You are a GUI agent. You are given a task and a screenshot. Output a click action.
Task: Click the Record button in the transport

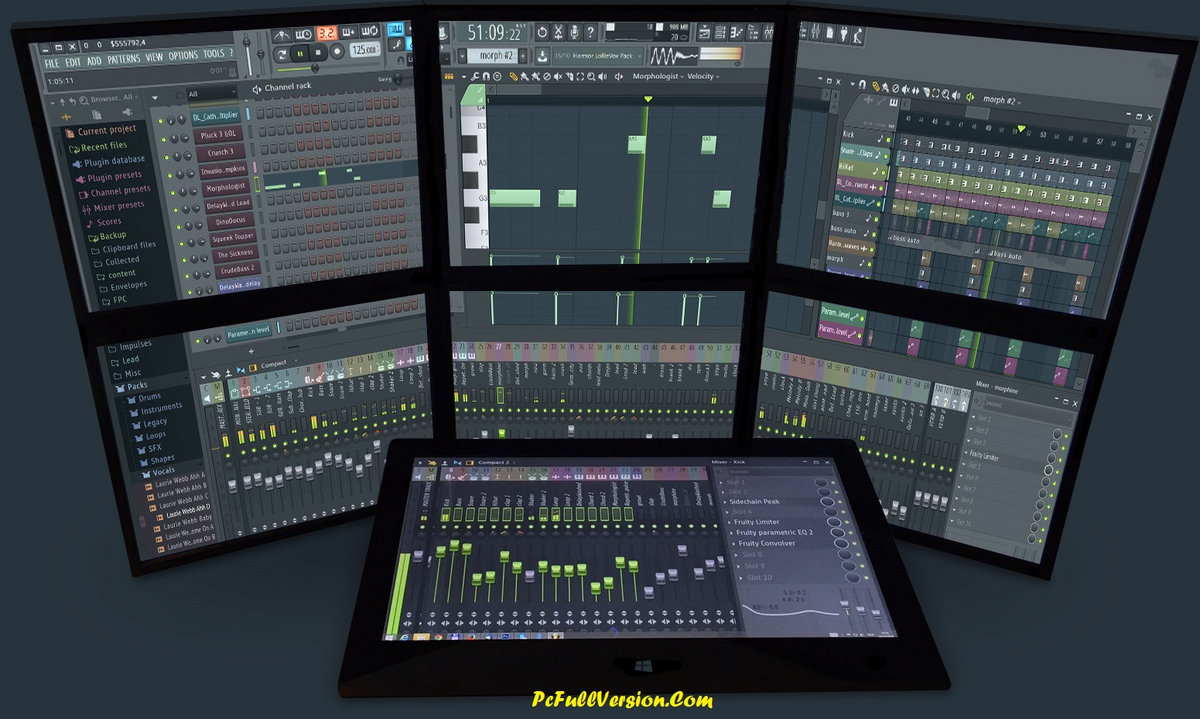click(337, 51)
